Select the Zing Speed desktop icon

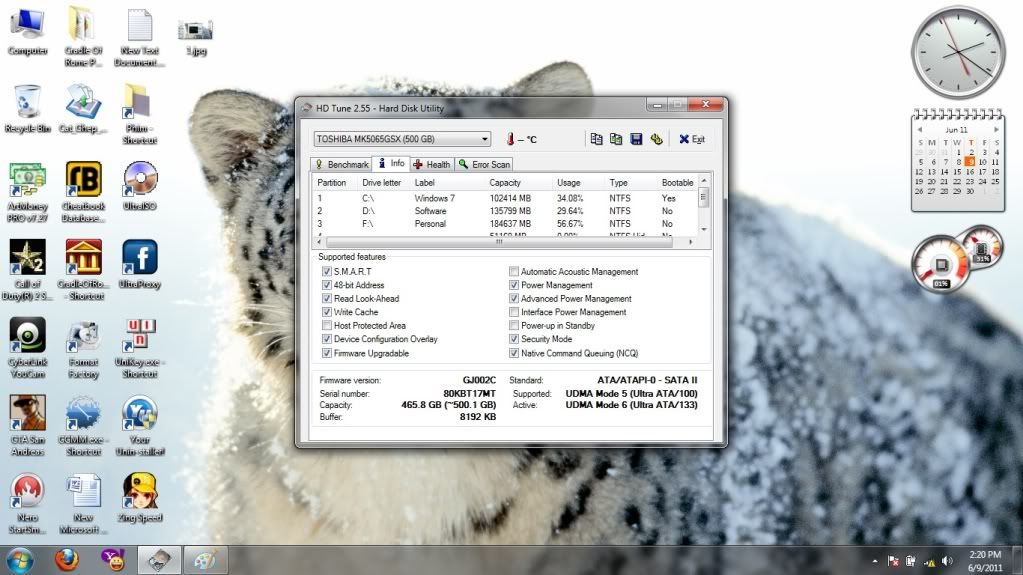click(140, 498)
